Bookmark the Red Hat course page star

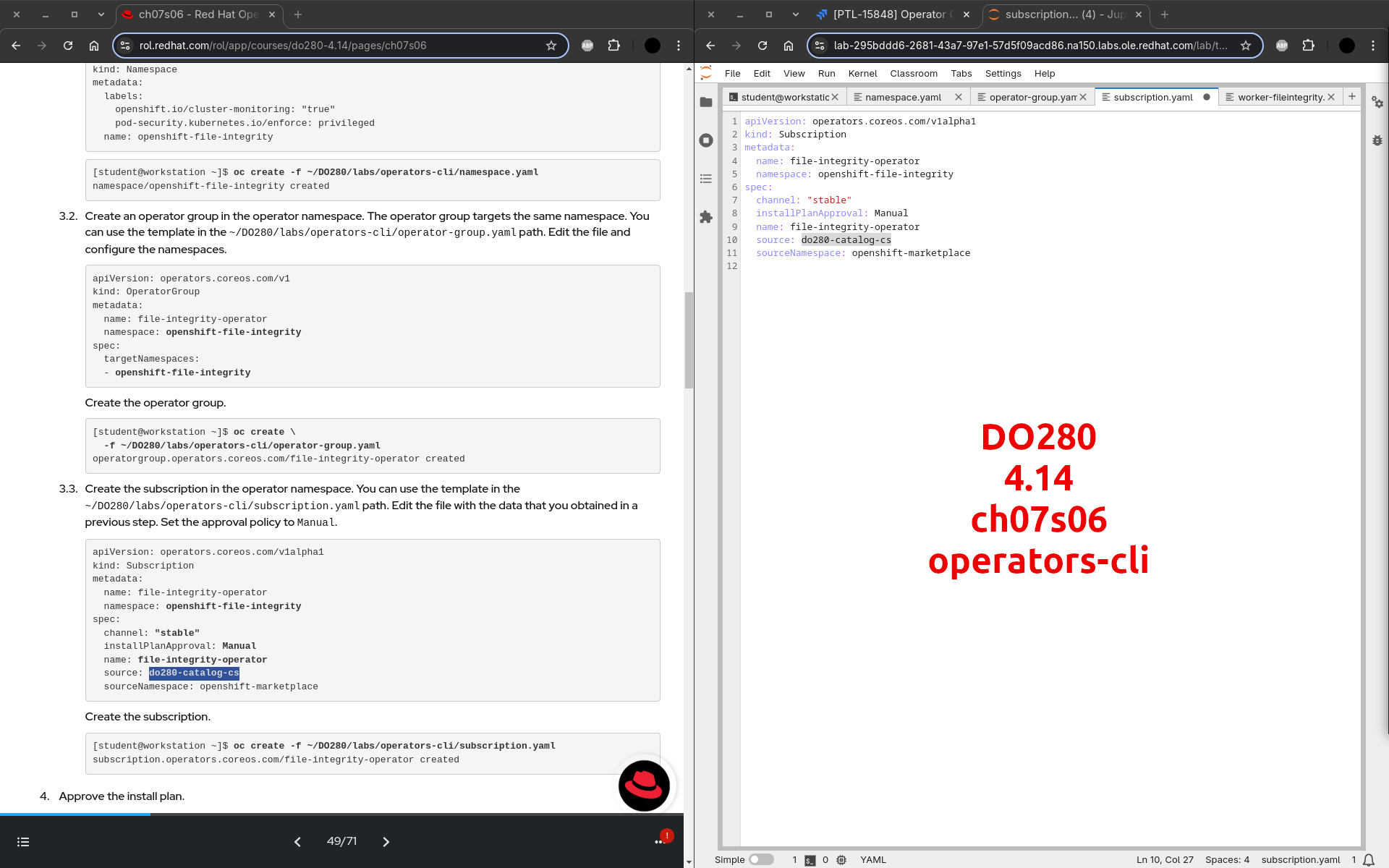551,46
